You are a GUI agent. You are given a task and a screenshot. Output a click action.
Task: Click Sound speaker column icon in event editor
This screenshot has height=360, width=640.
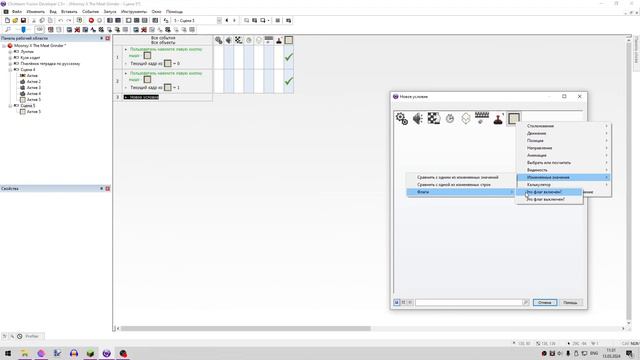tap(229, 40)
